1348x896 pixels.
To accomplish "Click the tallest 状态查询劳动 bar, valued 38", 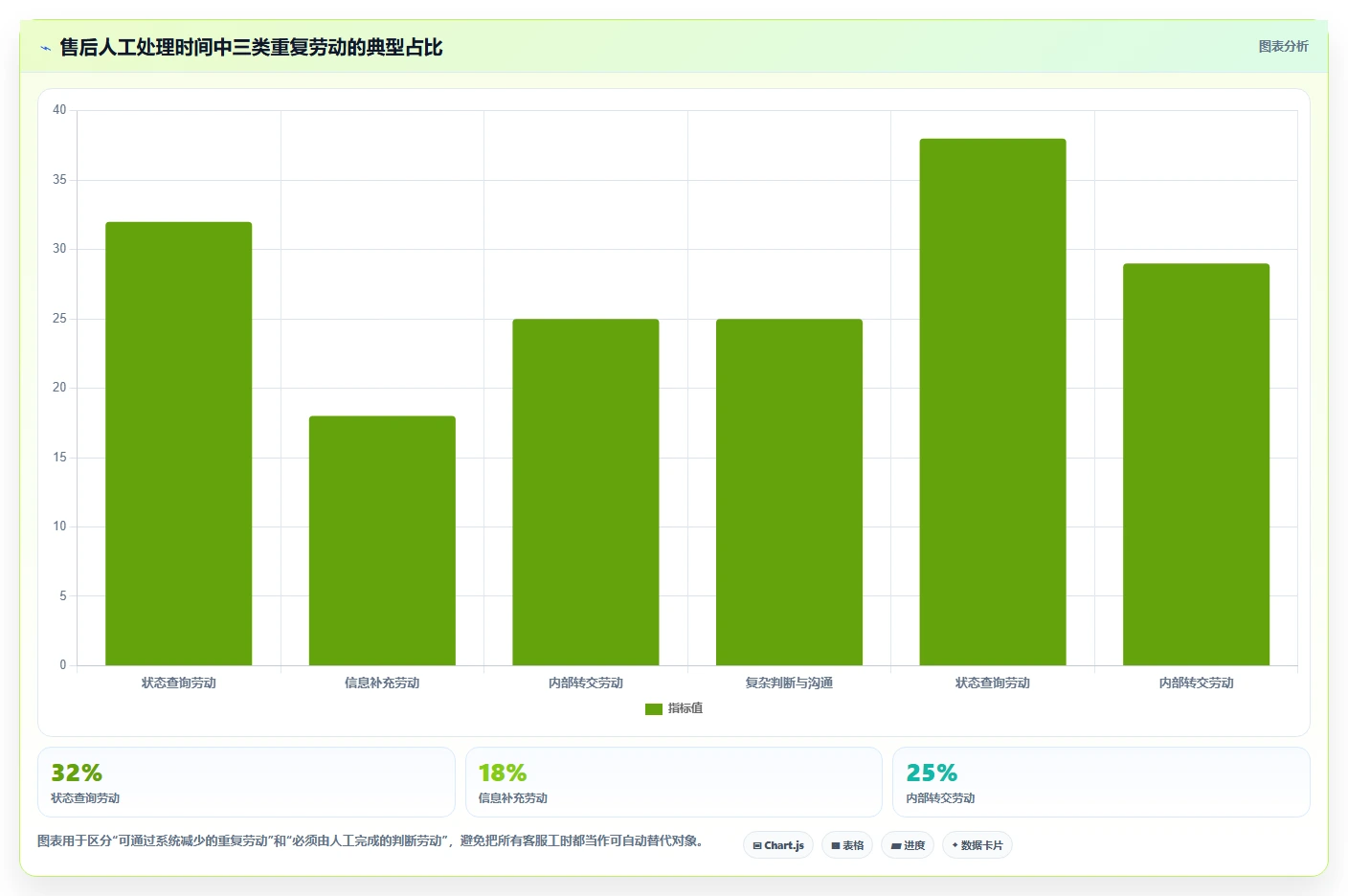I will click(x=993, y=402).
